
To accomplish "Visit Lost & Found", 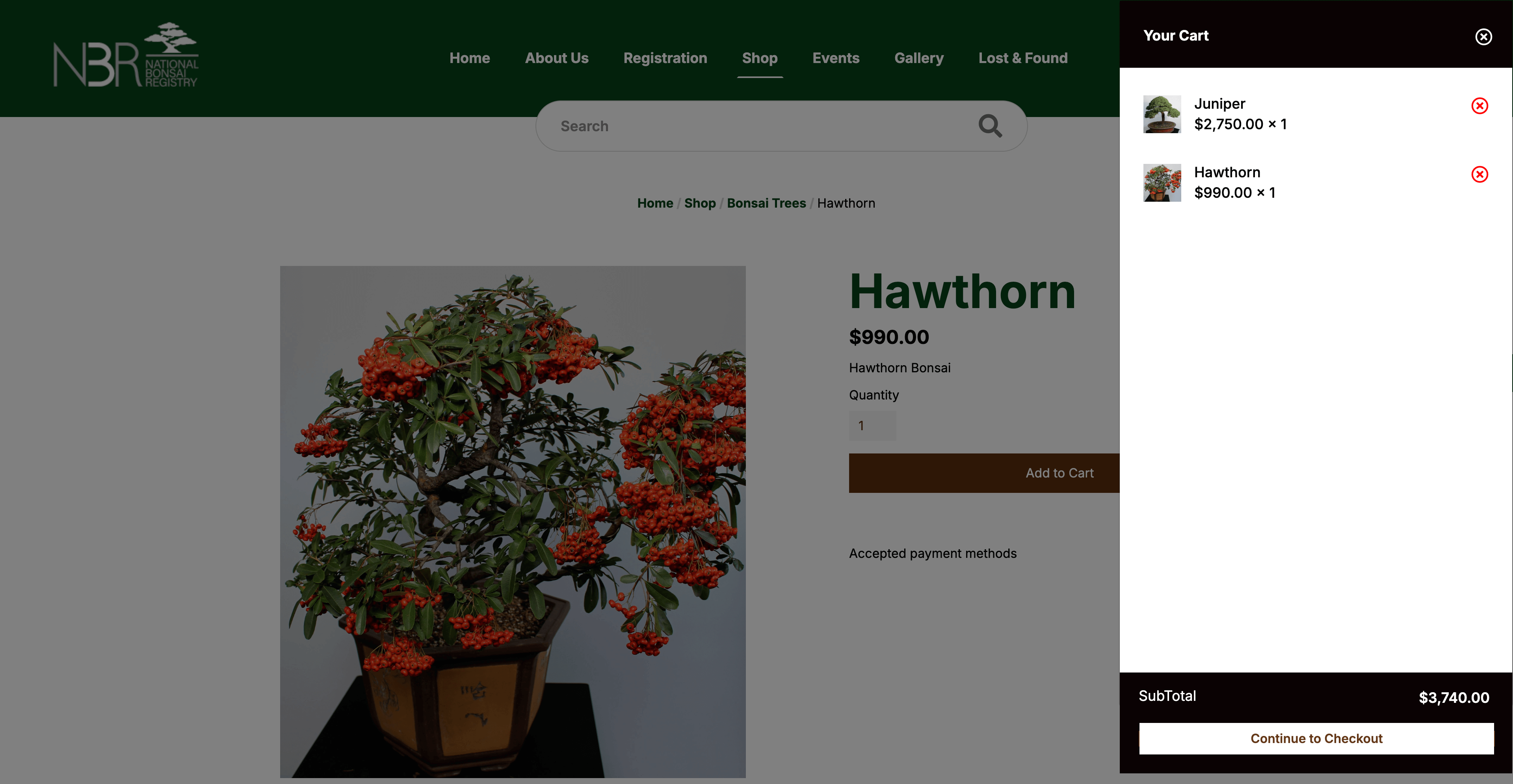I will (x=1022, y=58).
